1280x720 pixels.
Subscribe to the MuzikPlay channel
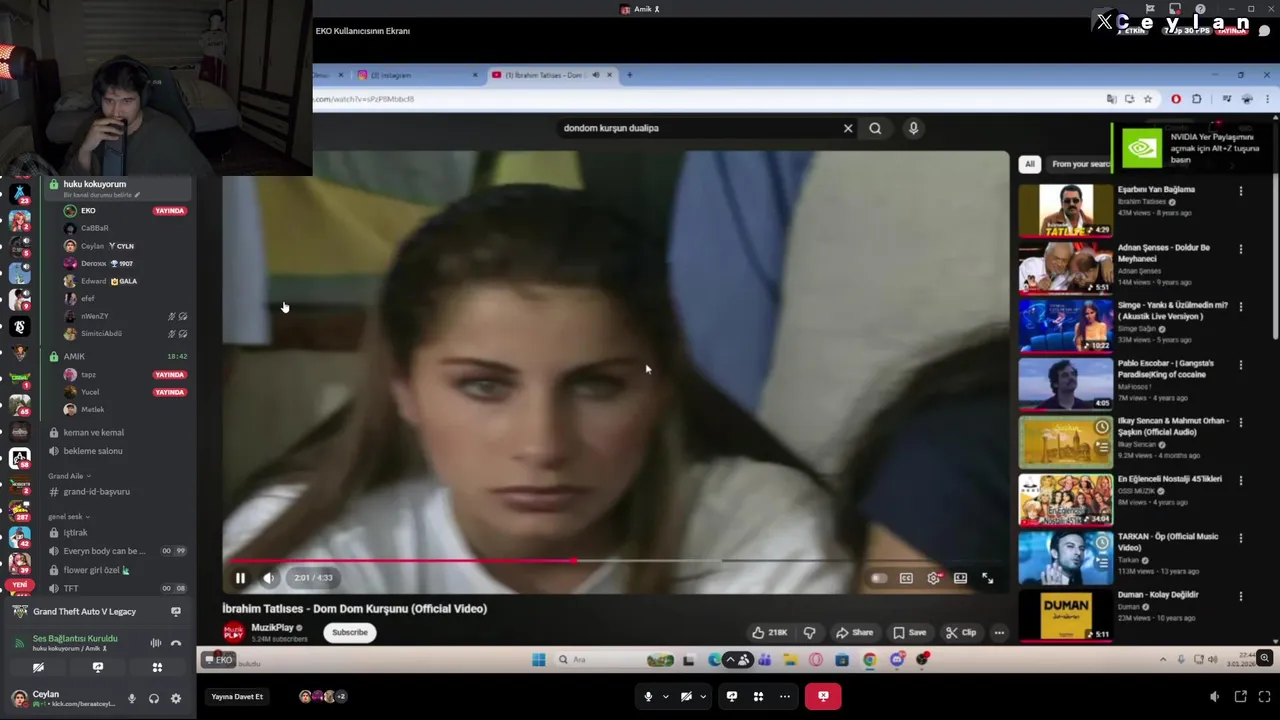pyautogui.click(x=350, y=632)
